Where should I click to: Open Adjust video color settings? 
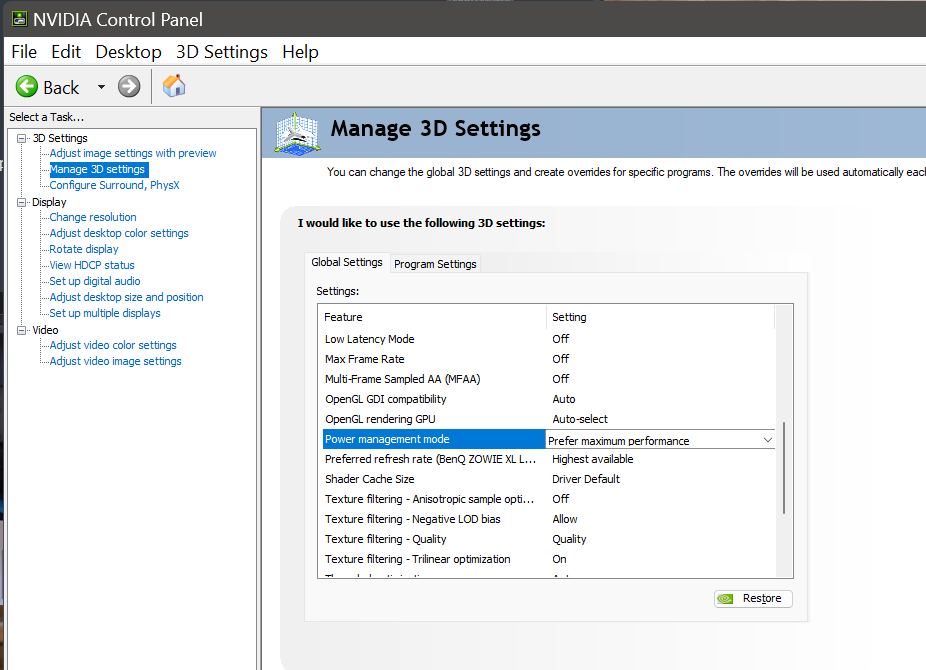point(113,345)
